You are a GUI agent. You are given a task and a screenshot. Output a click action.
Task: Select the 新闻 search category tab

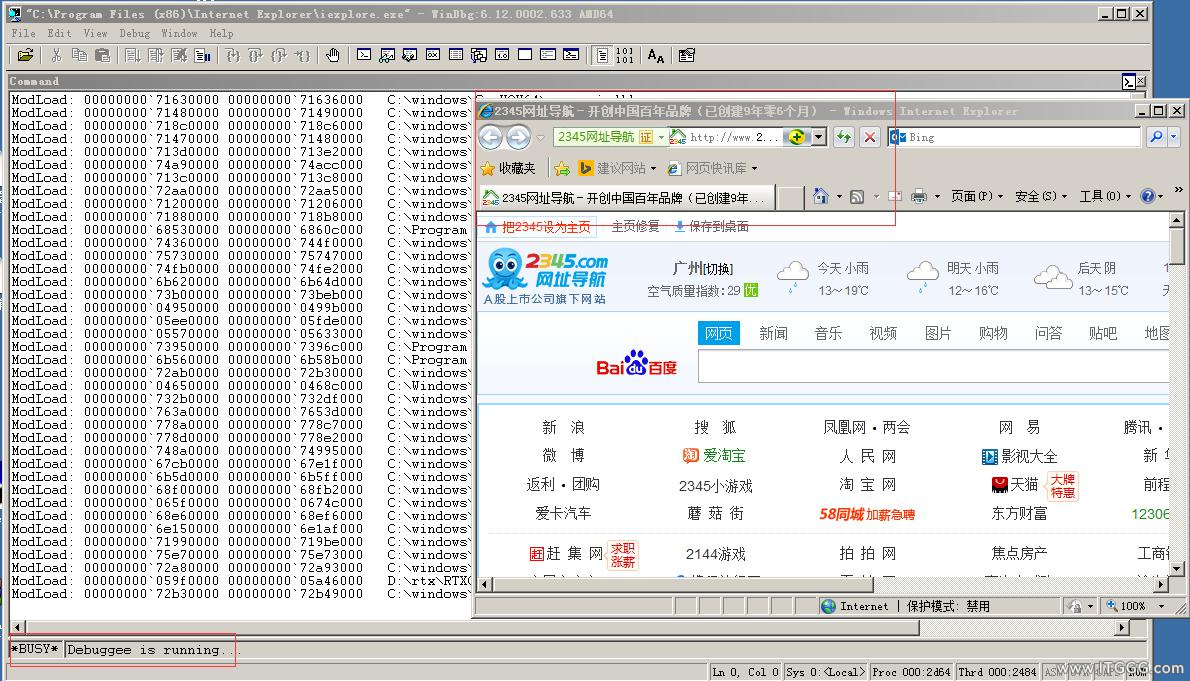pyautogui.click(x=773, y=333)
